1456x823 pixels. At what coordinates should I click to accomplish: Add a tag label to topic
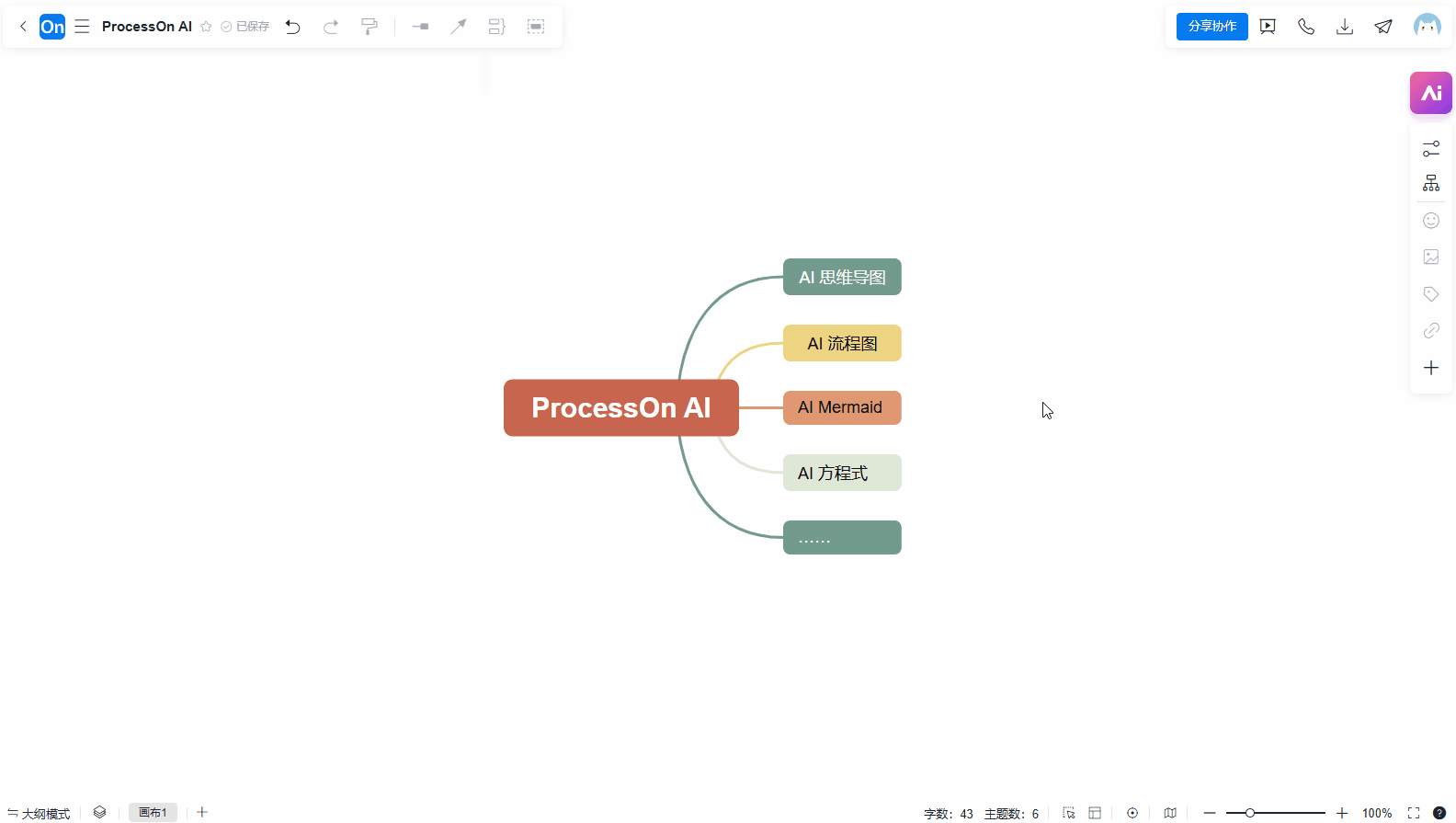coord(1431,294)
